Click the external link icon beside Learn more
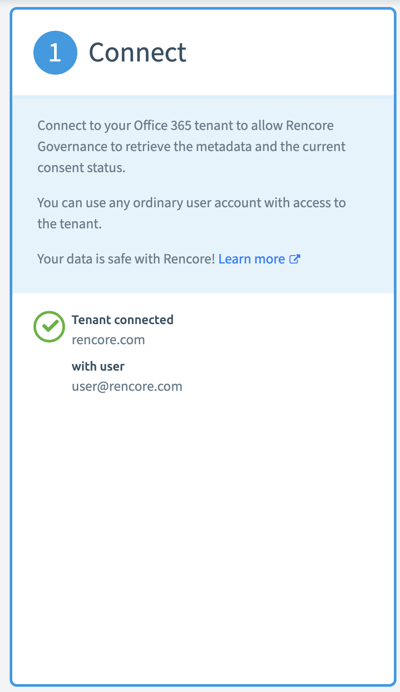The width and height of the screenshot is (400, 692). coord(294,259)
